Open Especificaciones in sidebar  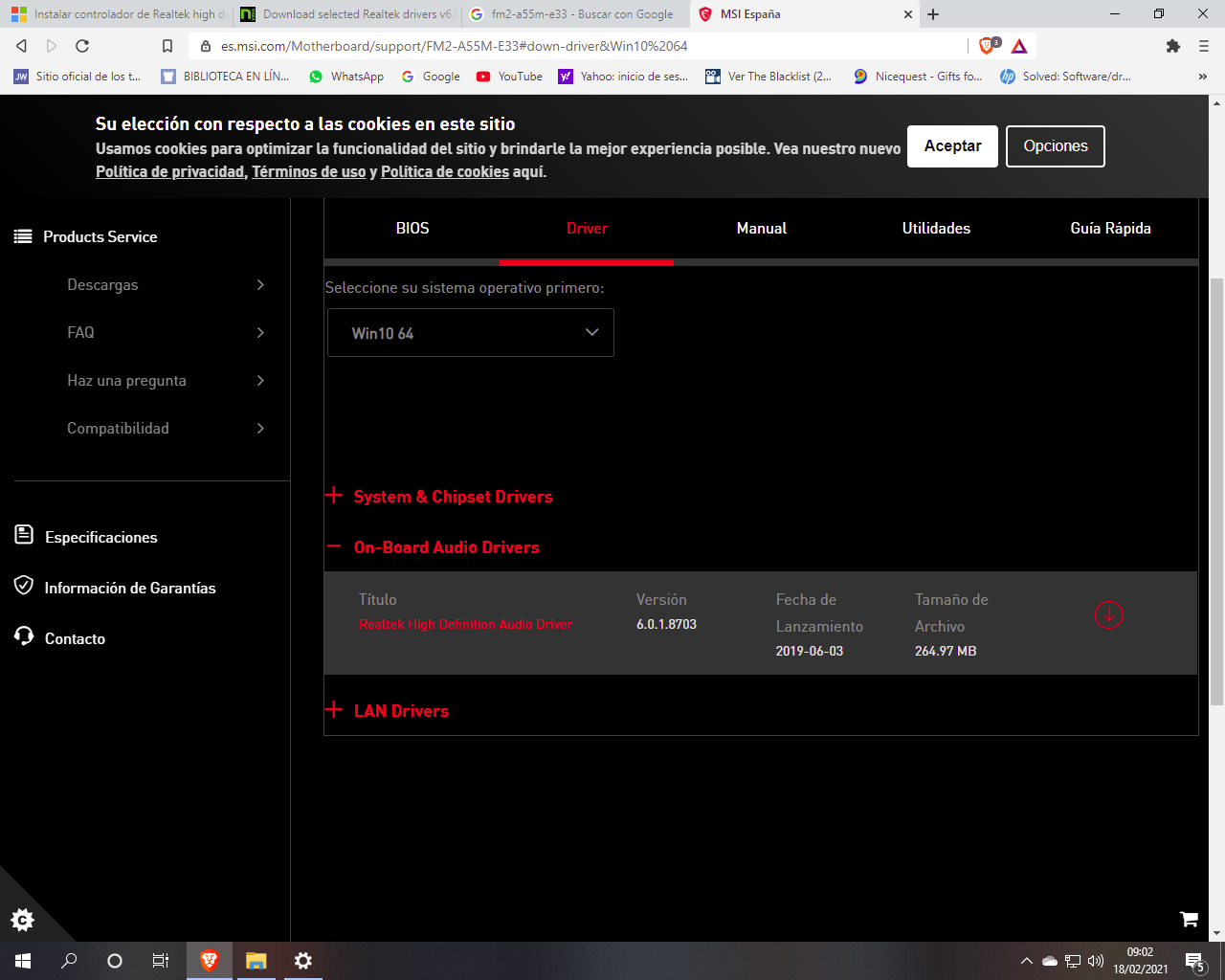(86, 537)
